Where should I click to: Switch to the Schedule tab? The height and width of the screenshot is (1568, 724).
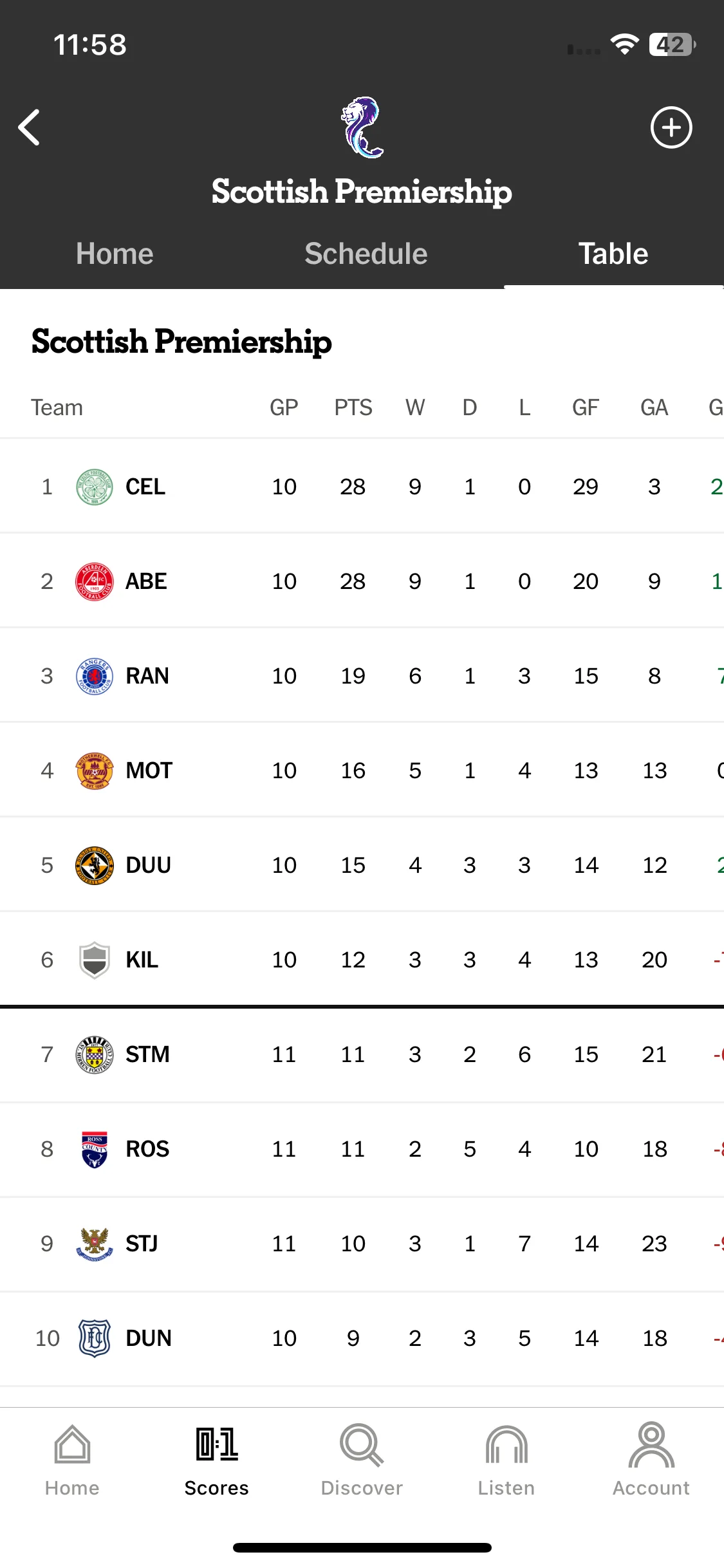point(366,254)
